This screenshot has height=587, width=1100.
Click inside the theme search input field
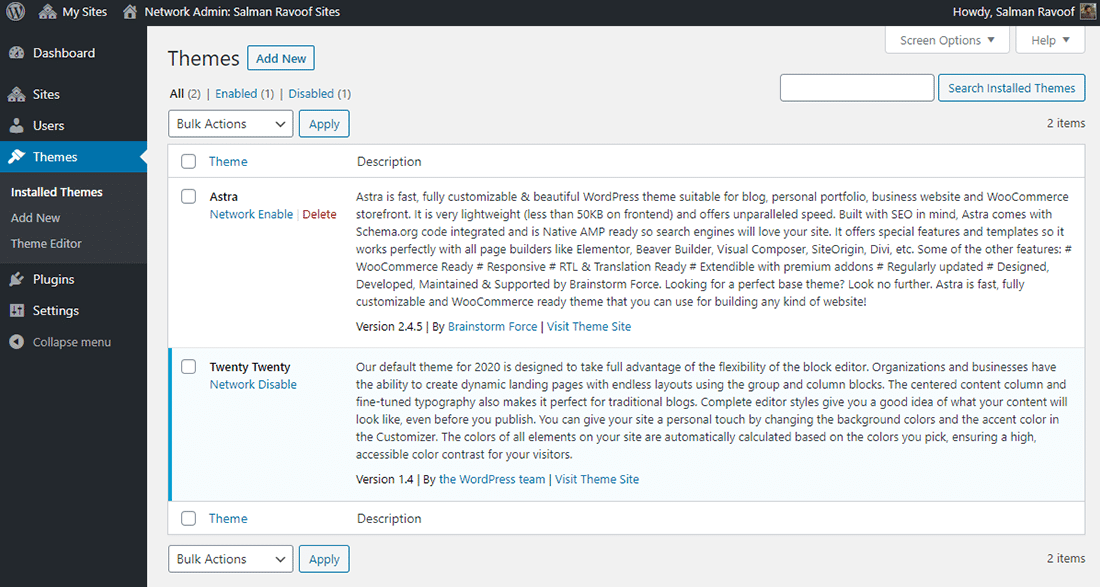click(856, 87)
